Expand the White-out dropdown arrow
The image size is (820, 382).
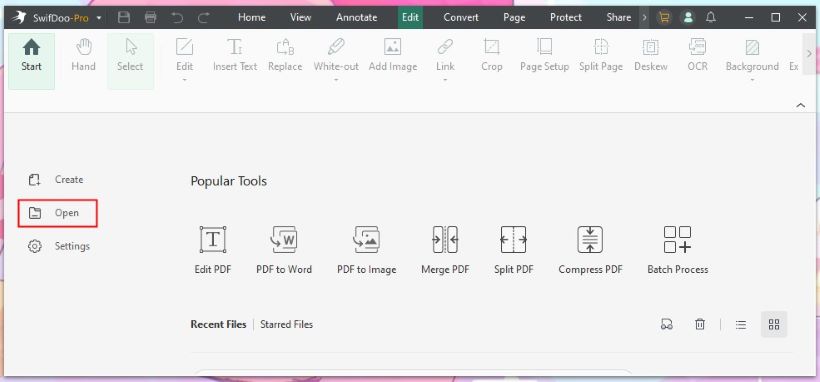click(336, 81)
